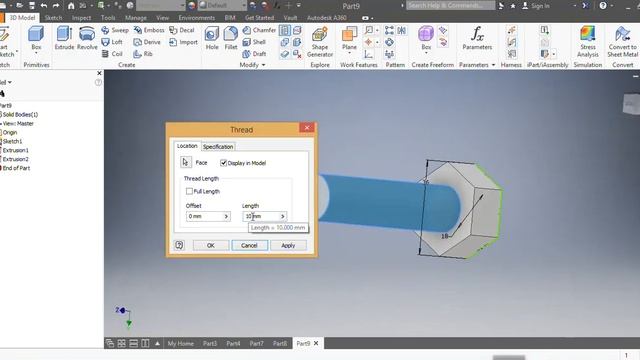Select Origin in the model browser
This screenshot has height=360, width=640.
[9, 132]
